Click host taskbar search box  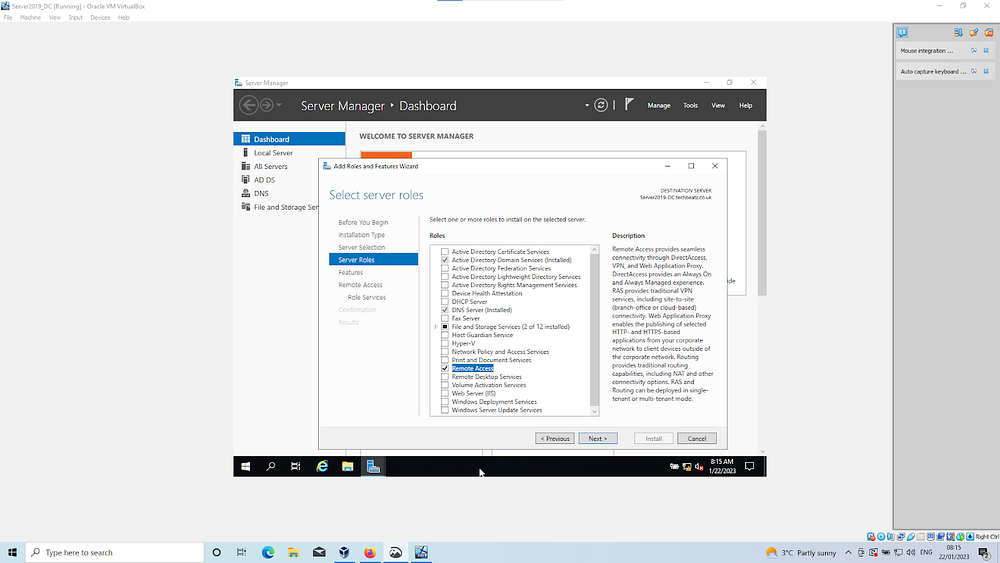115,552
